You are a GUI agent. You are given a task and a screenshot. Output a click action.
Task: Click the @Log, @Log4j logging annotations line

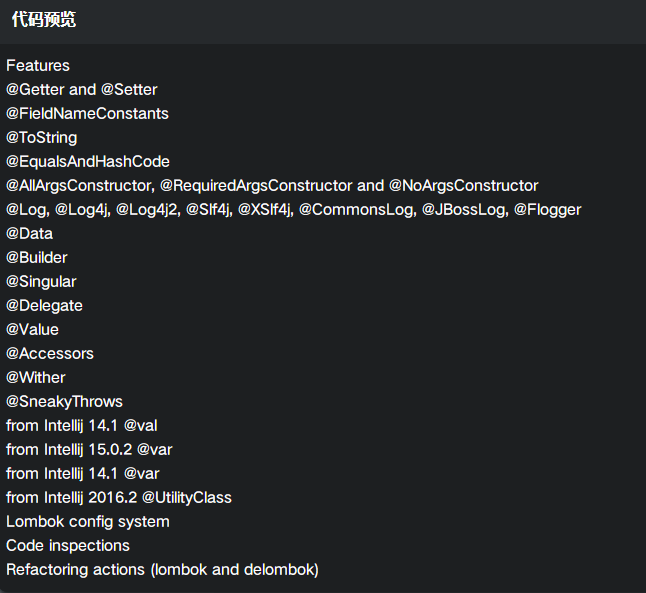click(293, 210)
